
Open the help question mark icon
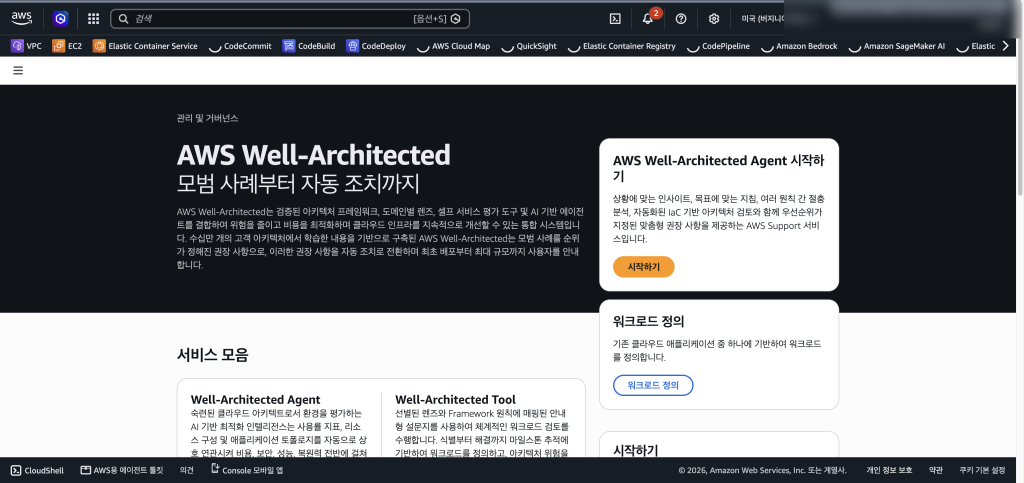pos(680,19)
